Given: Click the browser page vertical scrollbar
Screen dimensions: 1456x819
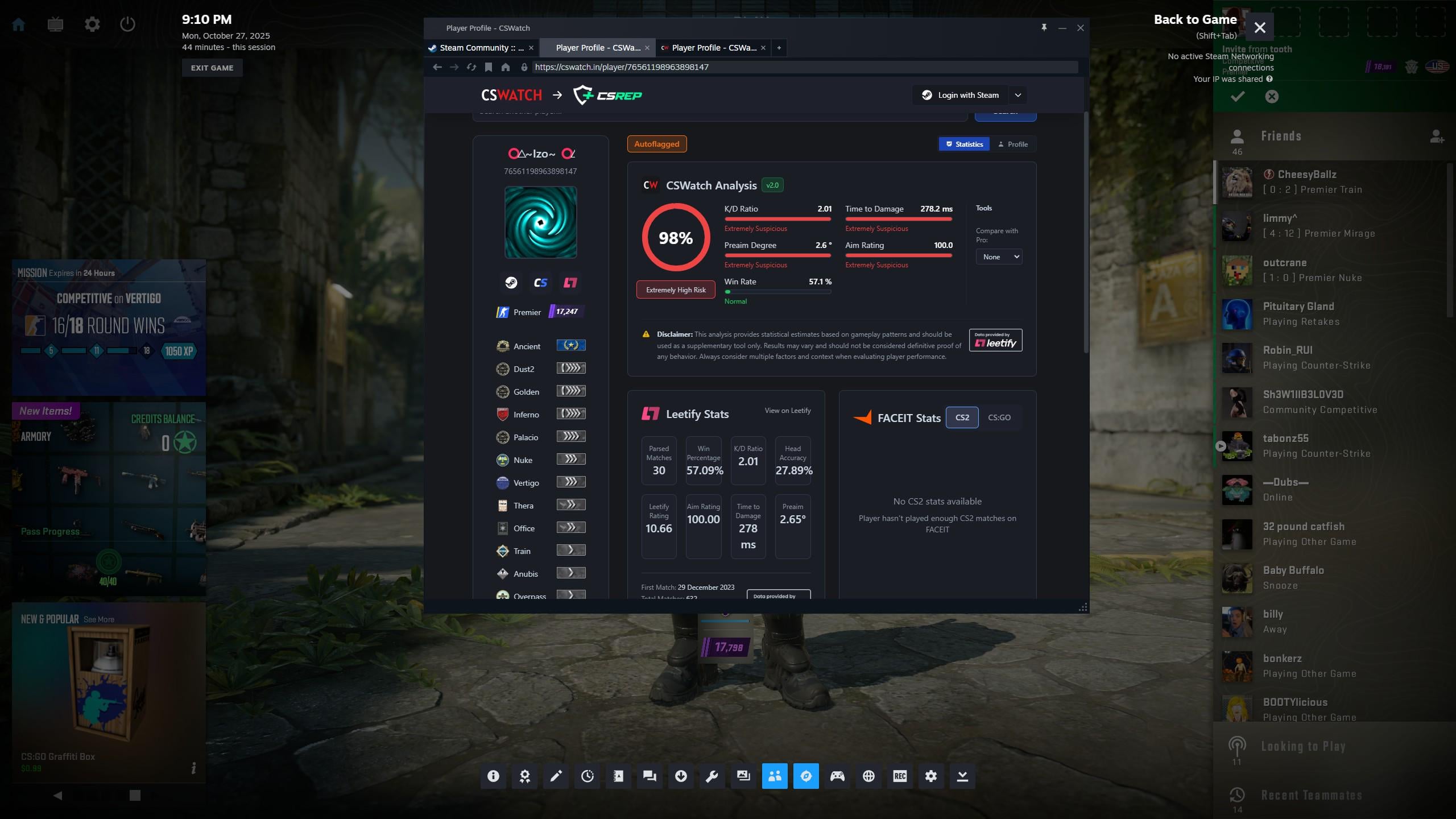Looking at the screenshot, I should [1086, 233].
